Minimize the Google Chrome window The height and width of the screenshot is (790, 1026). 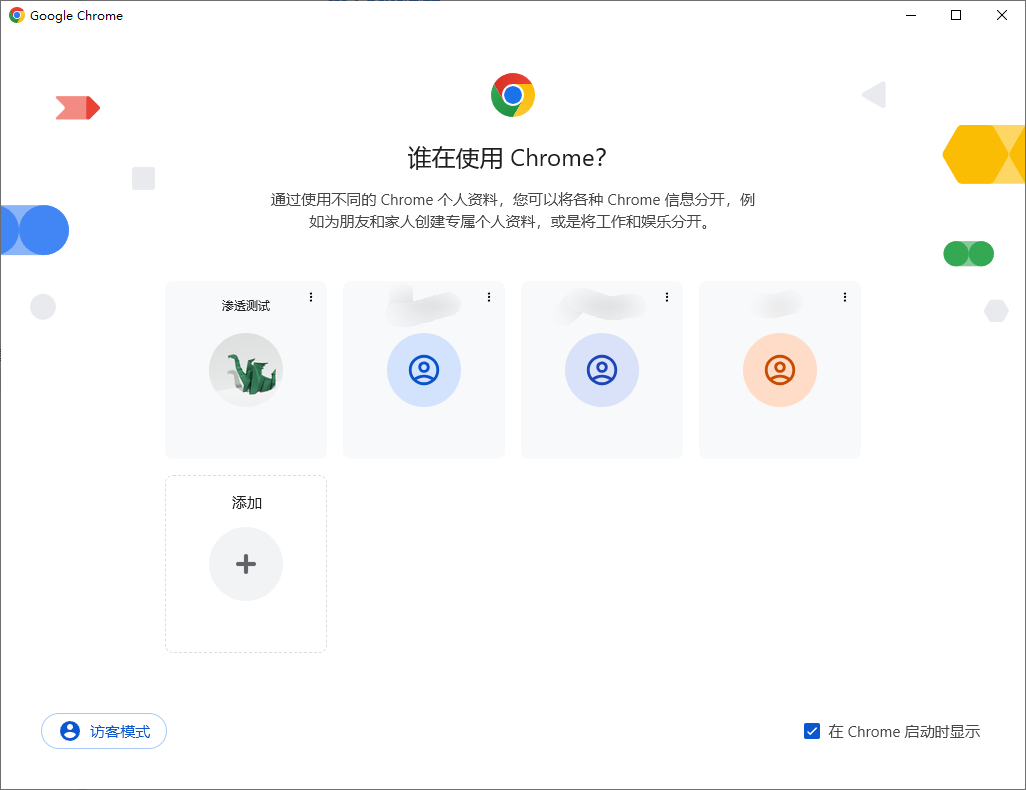point(910,15)
